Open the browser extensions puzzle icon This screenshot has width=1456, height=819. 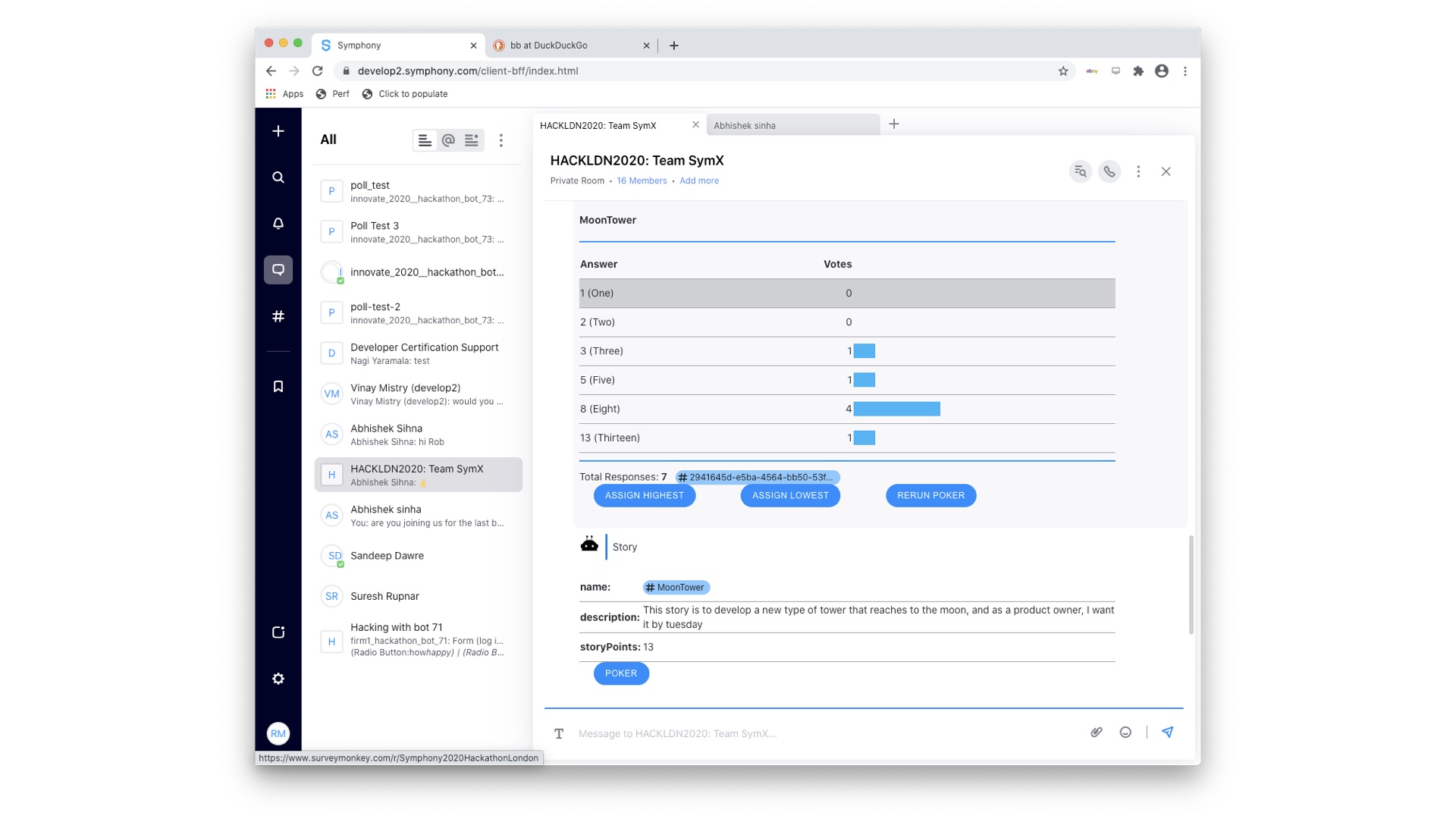[1138, 71]
